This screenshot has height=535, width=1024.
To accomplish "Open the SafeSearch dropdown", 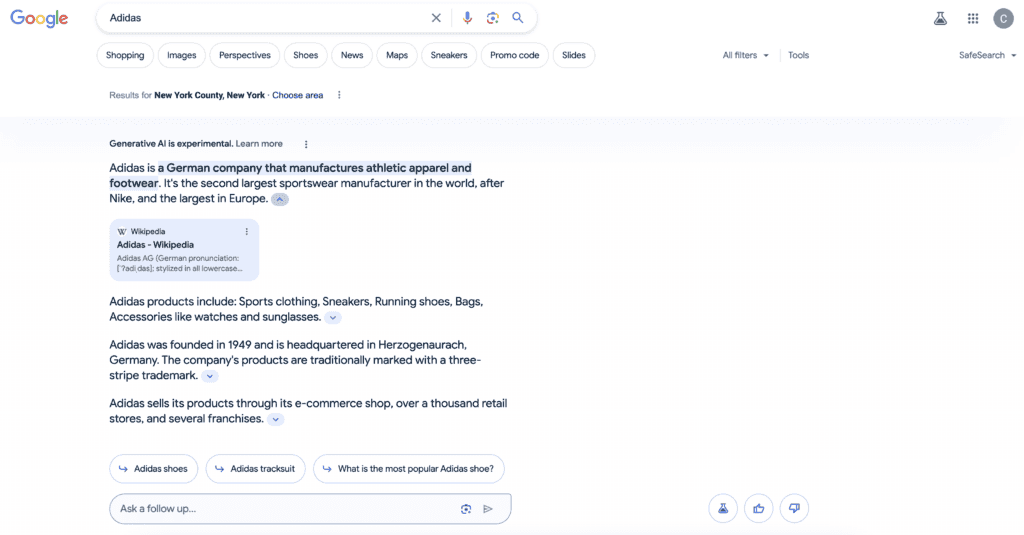I will (x=986, y=55).
